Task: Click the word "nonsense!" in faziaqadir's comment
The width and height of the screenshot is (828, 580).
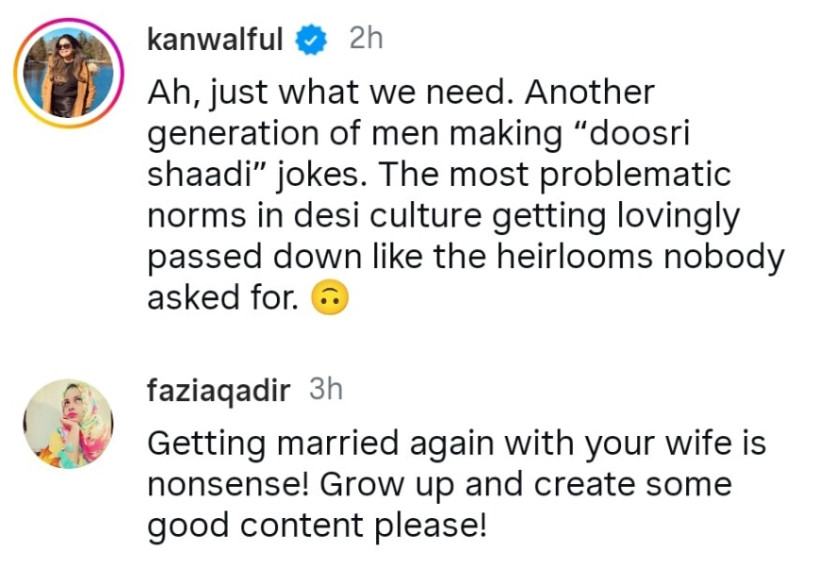Action: point(222,485)
